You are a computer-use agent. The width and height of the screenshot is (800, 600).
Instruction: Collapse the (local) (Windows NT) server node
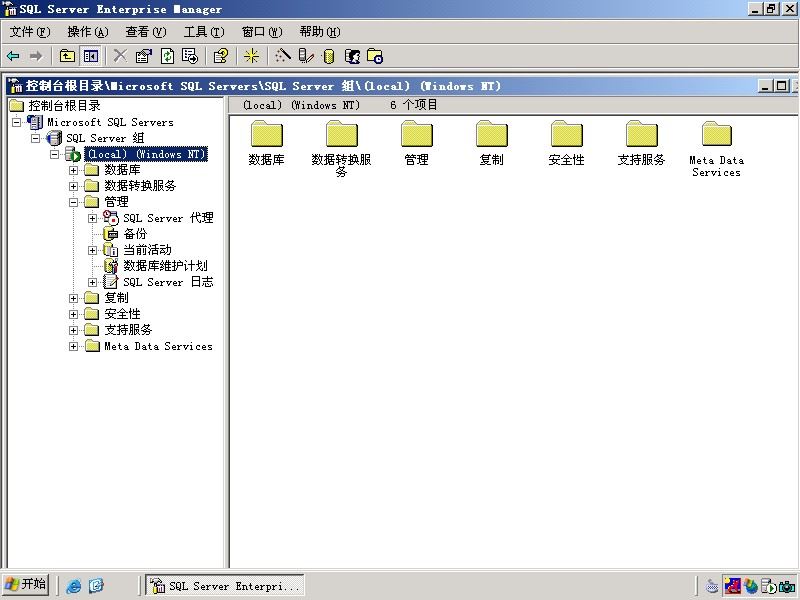coord(55,154)
